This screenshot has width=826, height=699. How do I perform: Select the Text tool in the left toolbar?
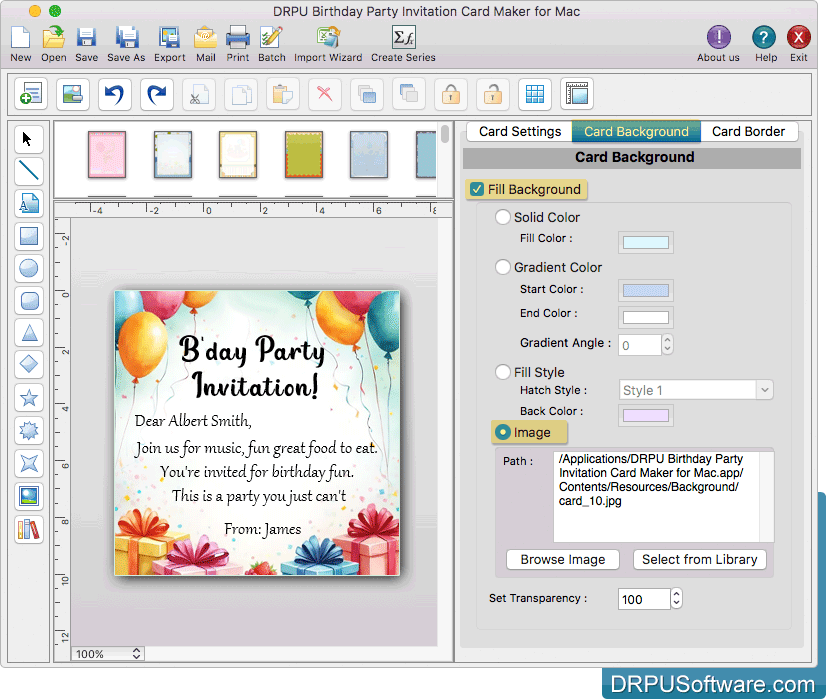coord(28,204)
